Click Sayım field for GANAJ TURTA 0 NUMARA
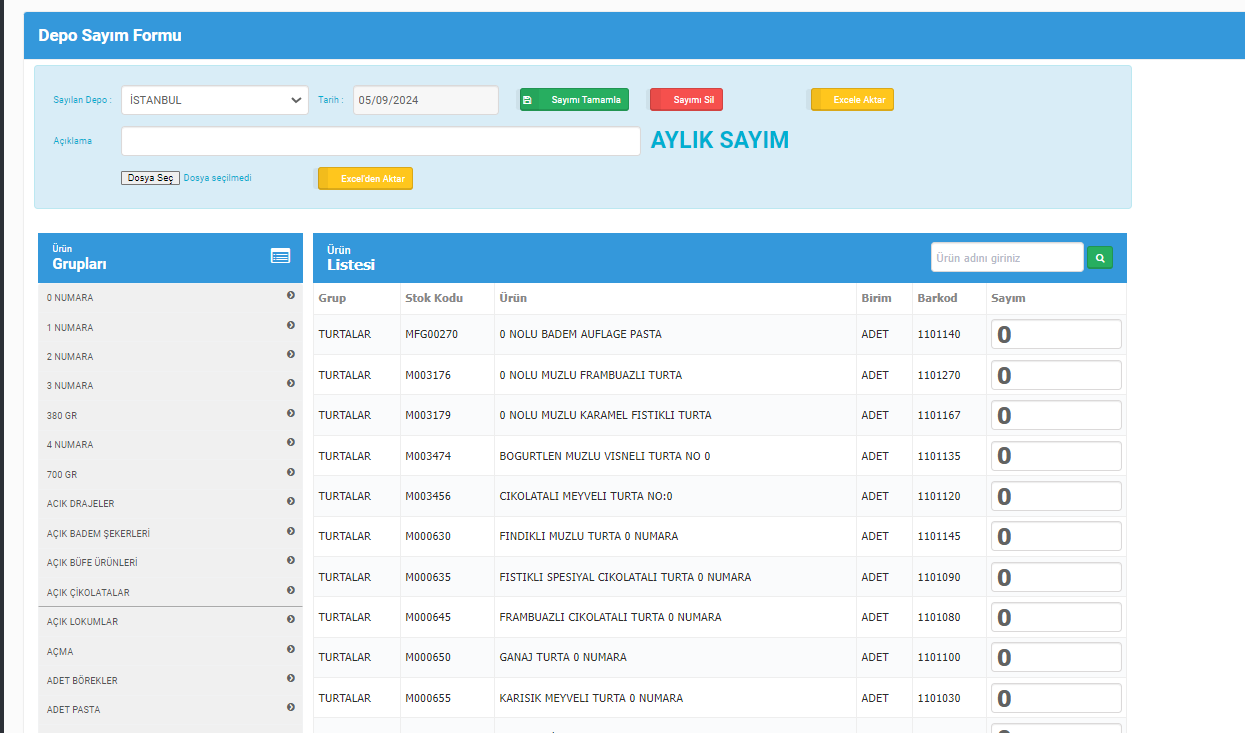The image size is (1245, 733). pos(1056,657)
